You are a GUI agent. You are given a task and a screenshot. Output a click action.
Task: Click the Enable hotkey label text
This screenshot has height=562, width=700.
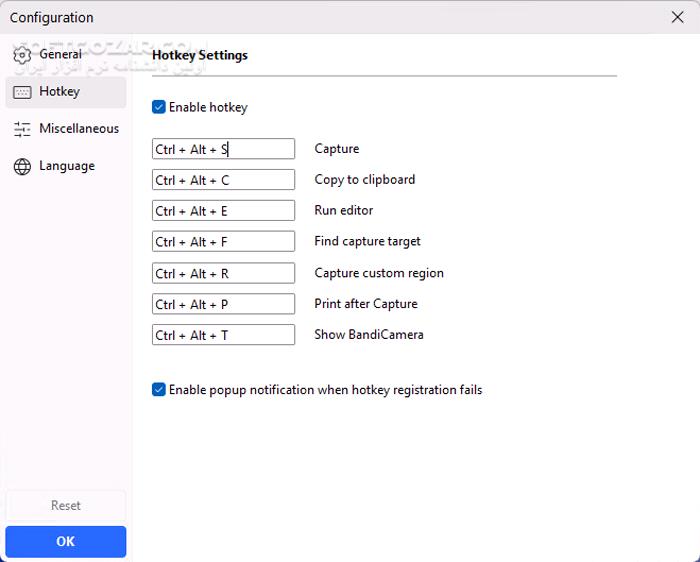point(208,107)
